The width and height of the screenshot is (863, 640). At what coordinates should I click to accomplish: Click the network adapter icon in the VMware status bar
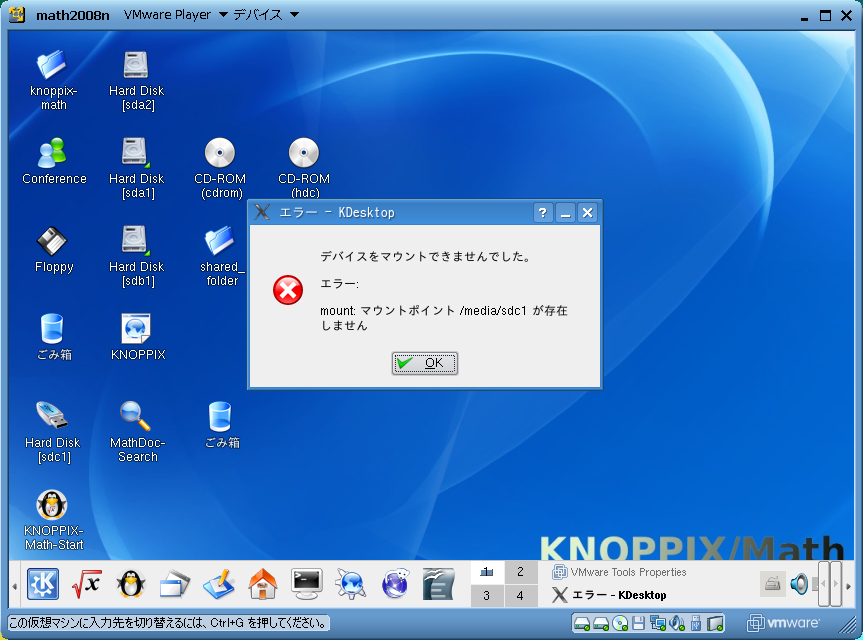(x=657, y=623)
